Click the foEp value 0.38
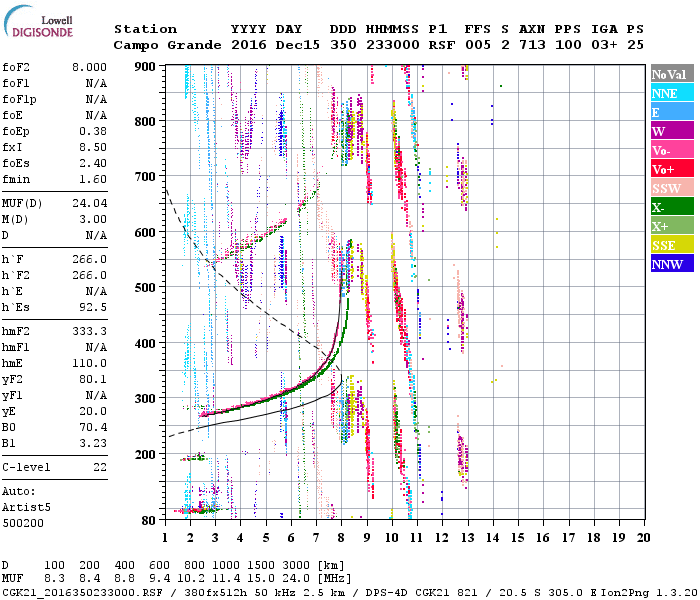This screenshot has width=700, height=600. tap(93, 131)
